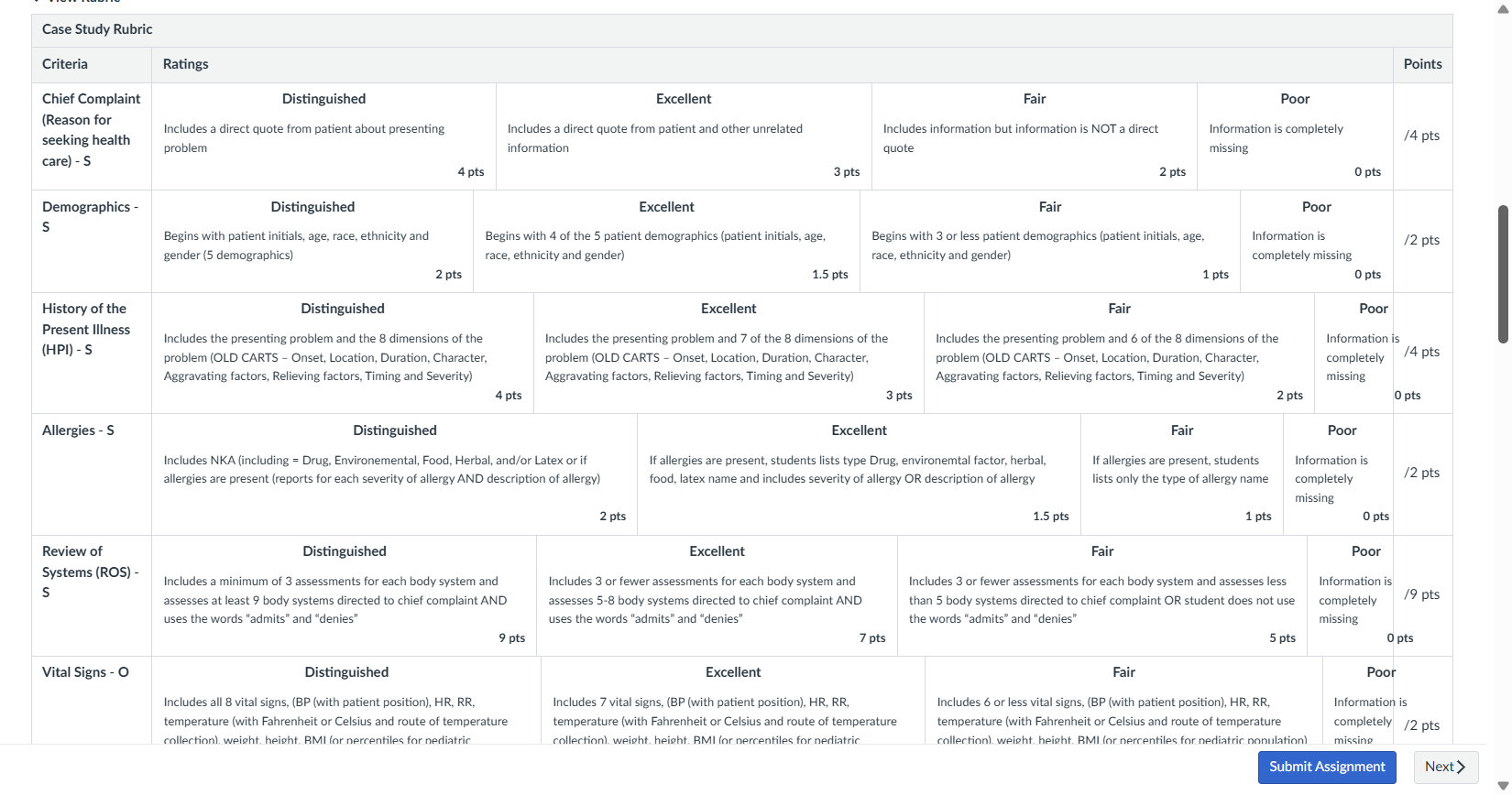Click the scroll-down arrow of the page scrollbar
Image resolution: width=1512 pixels, height=795 pixels.
click(x=1502, y=786)
